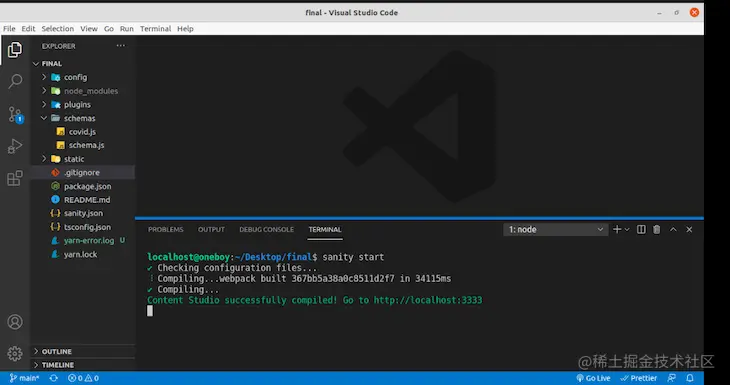Open the Run and Debug view
Screen dimensions: 730x385
pos(15,146)
